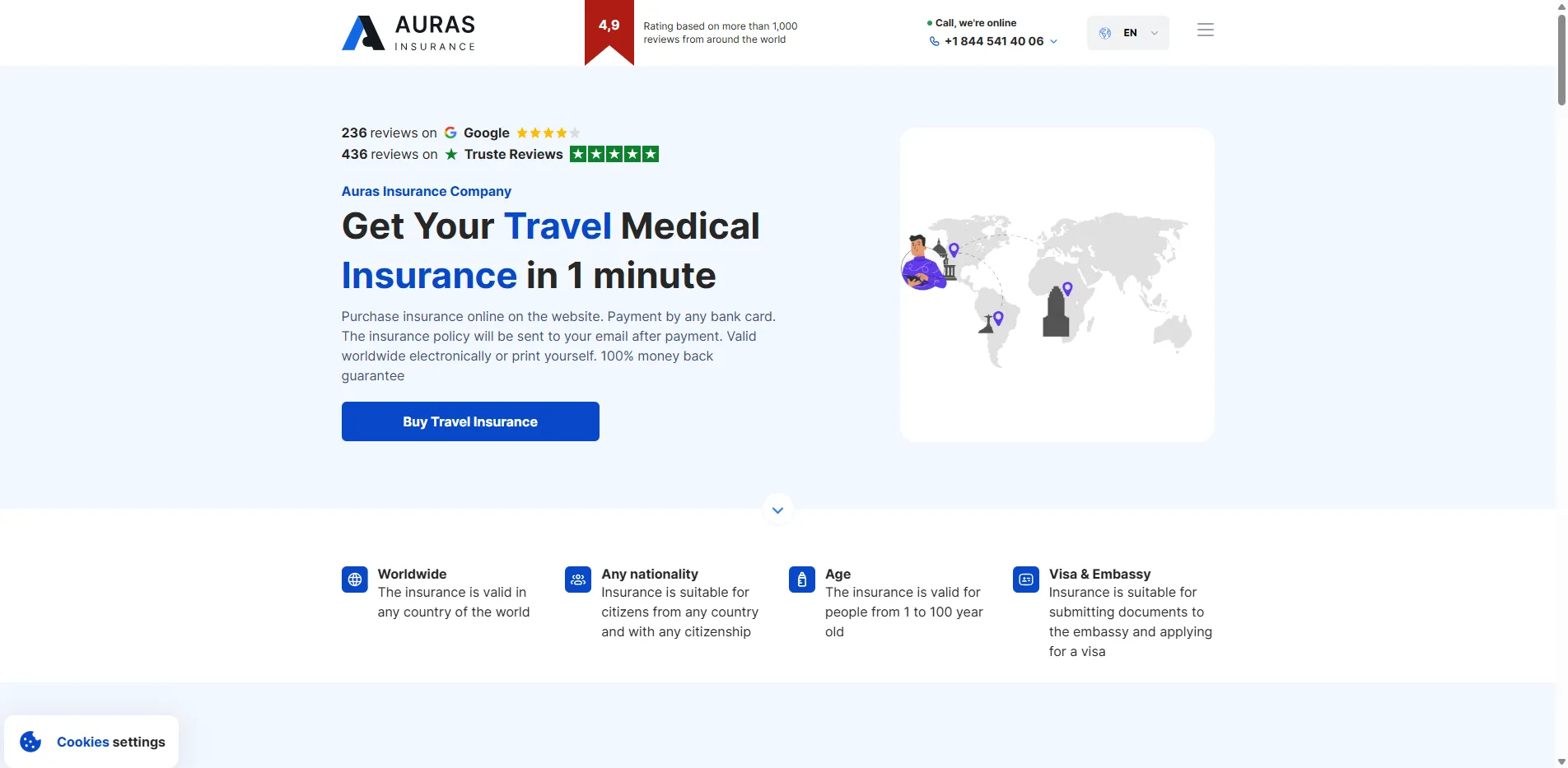Open the hamburger navigation menu

[x=1205, y=30]
